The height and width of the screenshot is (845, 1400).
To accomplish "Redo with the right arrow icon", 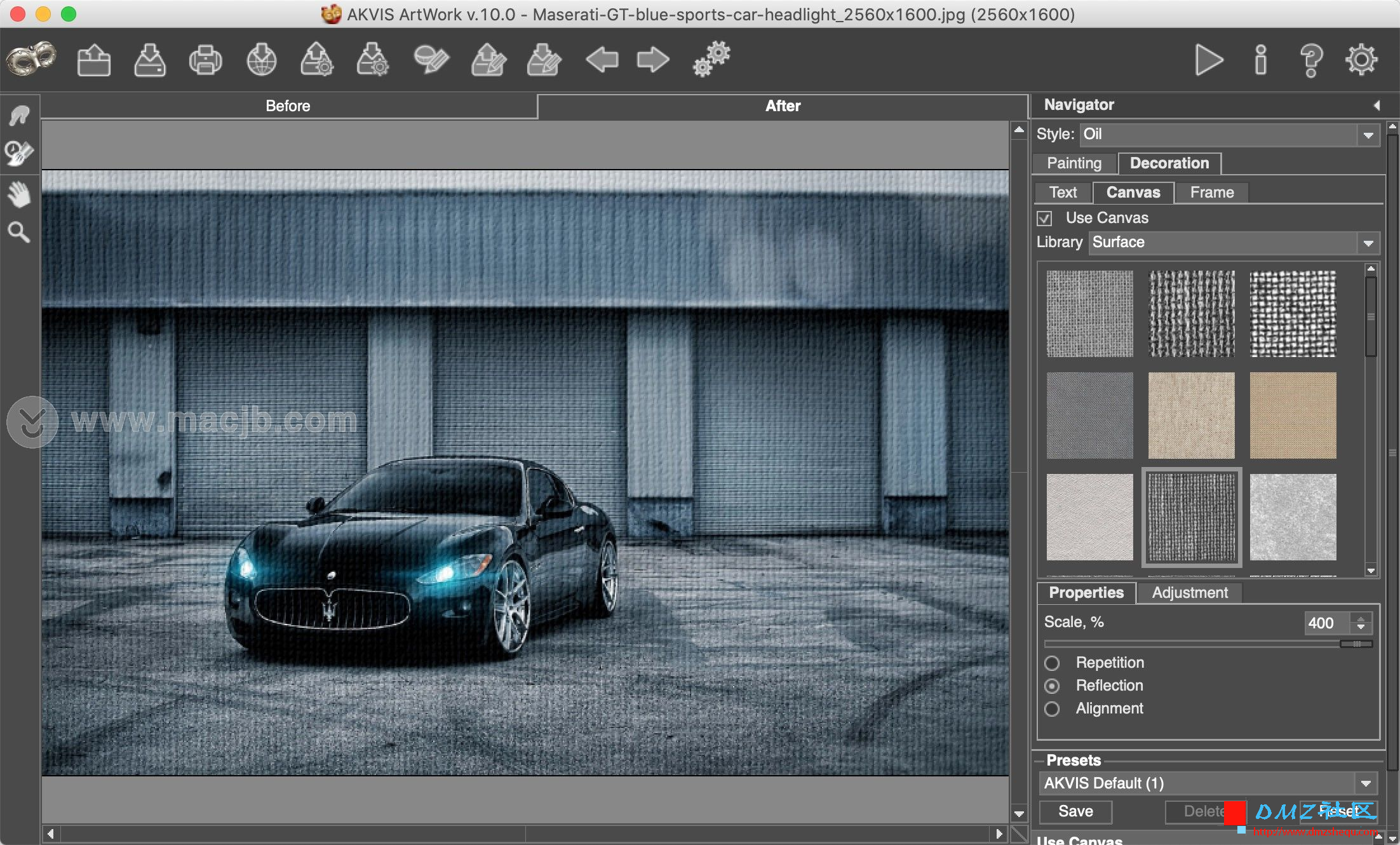I will [653, 60].
